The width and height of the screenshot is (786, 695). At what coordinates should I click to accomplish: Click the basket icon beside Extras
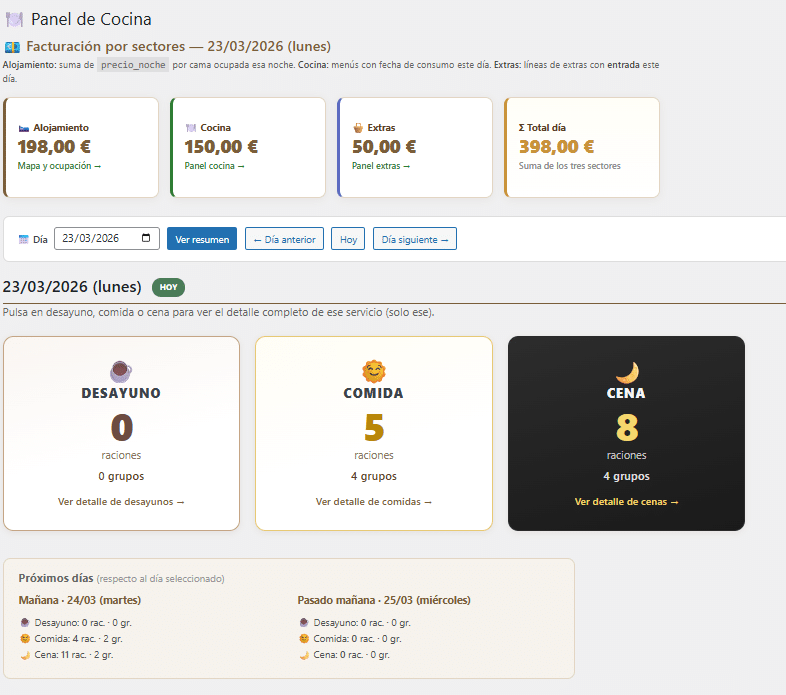point(358,128)
